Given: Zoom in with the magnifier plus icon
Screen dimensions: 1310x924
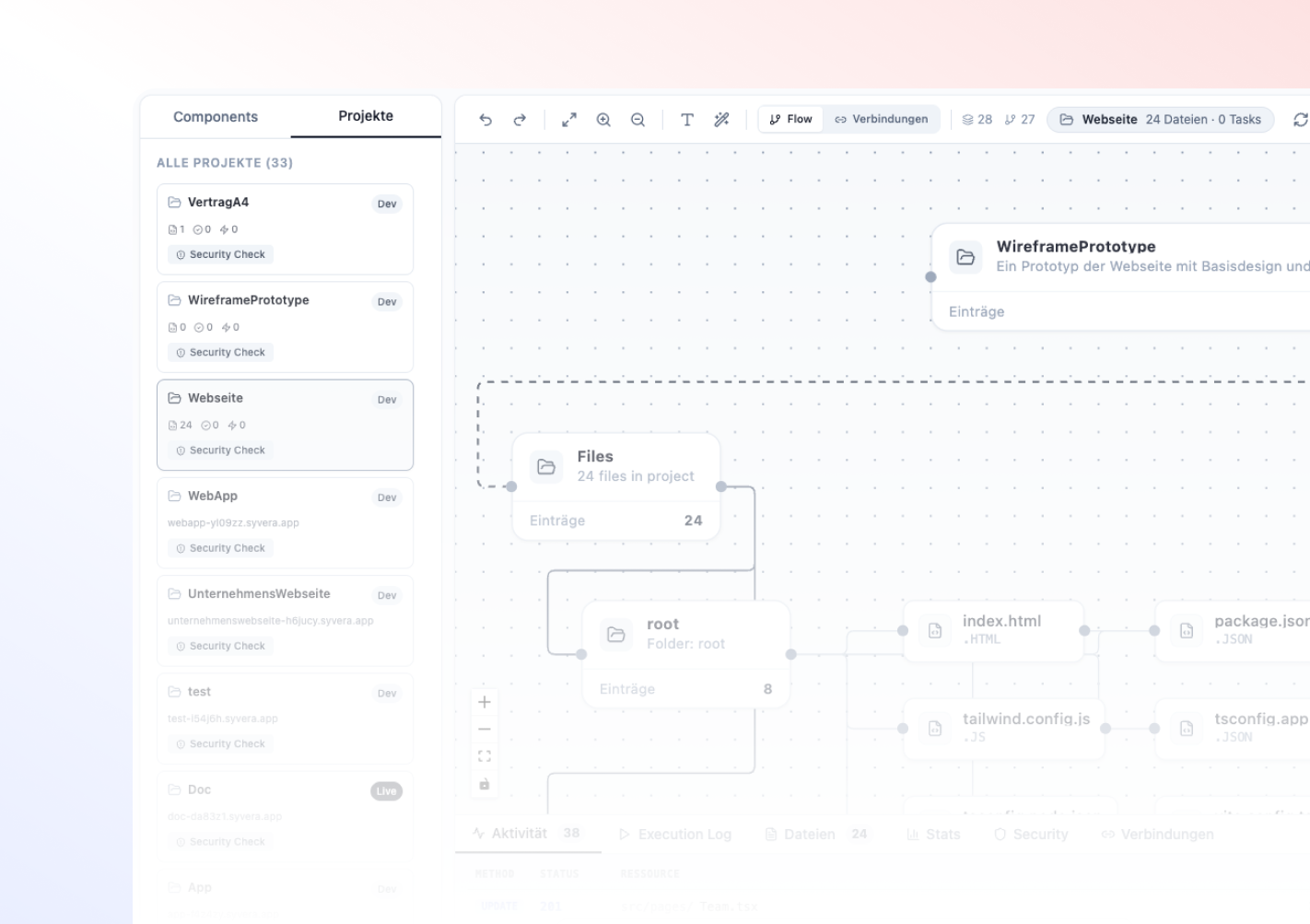Looking at the screenshot, I should tap(603, 120).
